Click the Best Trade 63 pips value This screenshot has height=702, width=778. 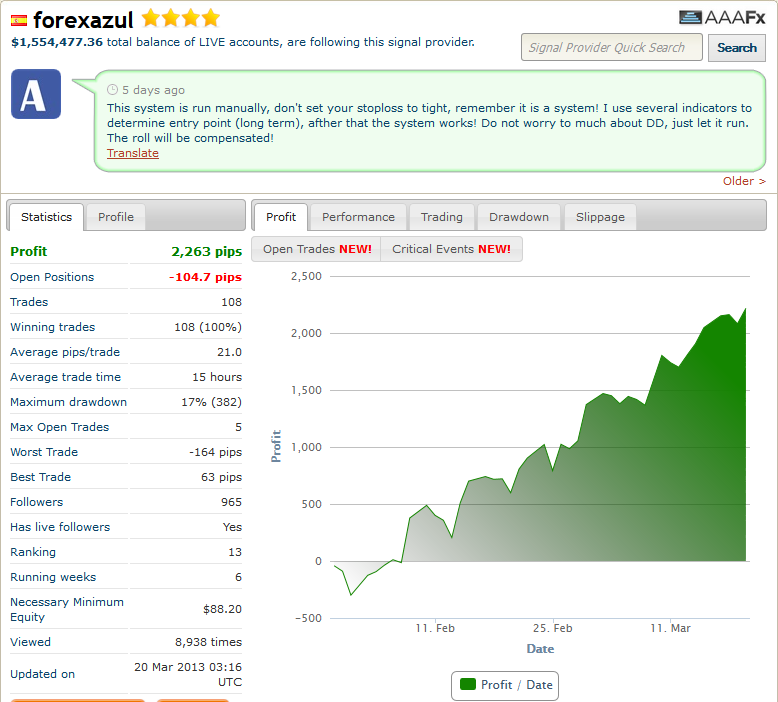tap(221, 477)
